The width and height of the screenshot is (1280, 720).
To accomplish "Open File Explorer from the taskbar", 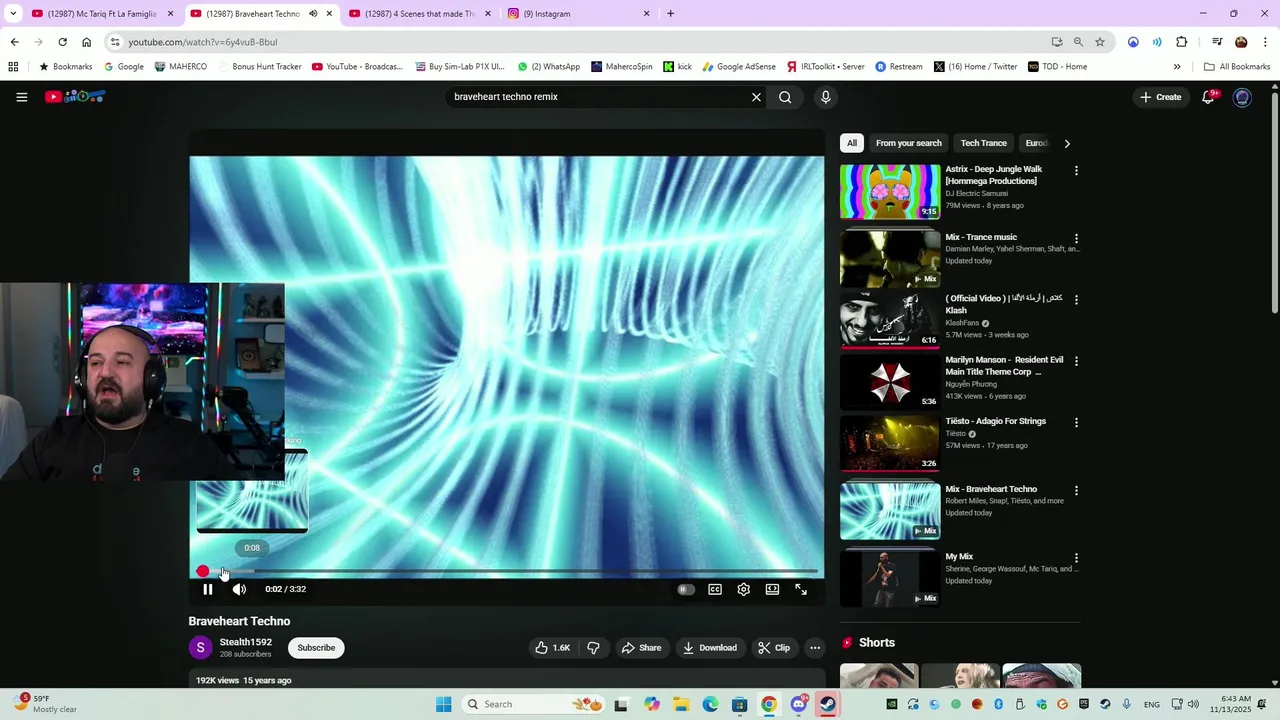I will pyautogui.click(x=681, y=704).
